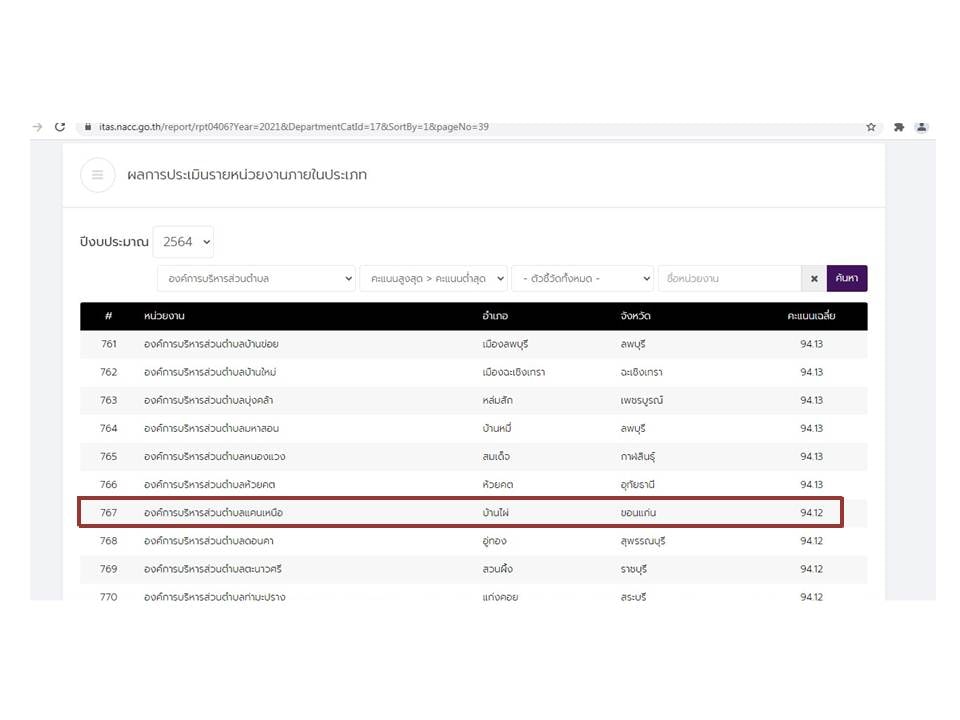This screenshot has height=720, width=960.
Task: Click score 94.12 in row 767
Action: coord(811,512)
